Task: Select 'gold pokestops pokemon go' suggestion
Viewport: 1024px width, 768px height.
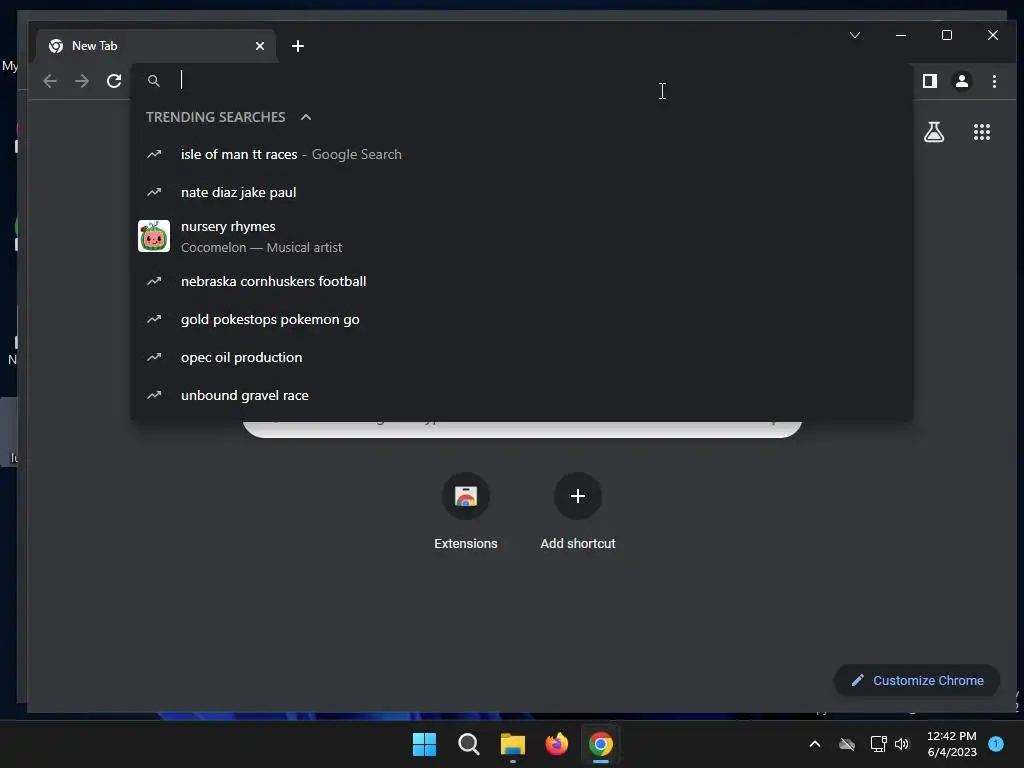Action: tap(522, 319)
